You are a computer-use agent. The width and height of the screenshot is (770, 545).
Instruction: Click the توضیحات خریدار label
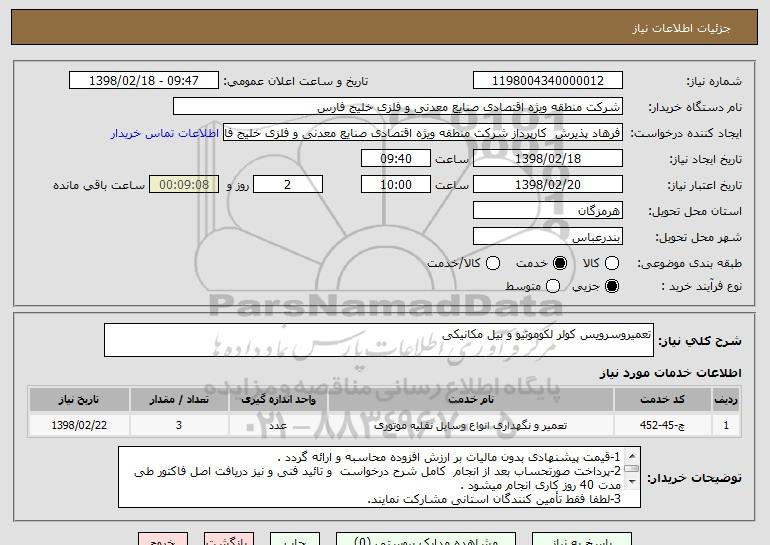(694, 478)
